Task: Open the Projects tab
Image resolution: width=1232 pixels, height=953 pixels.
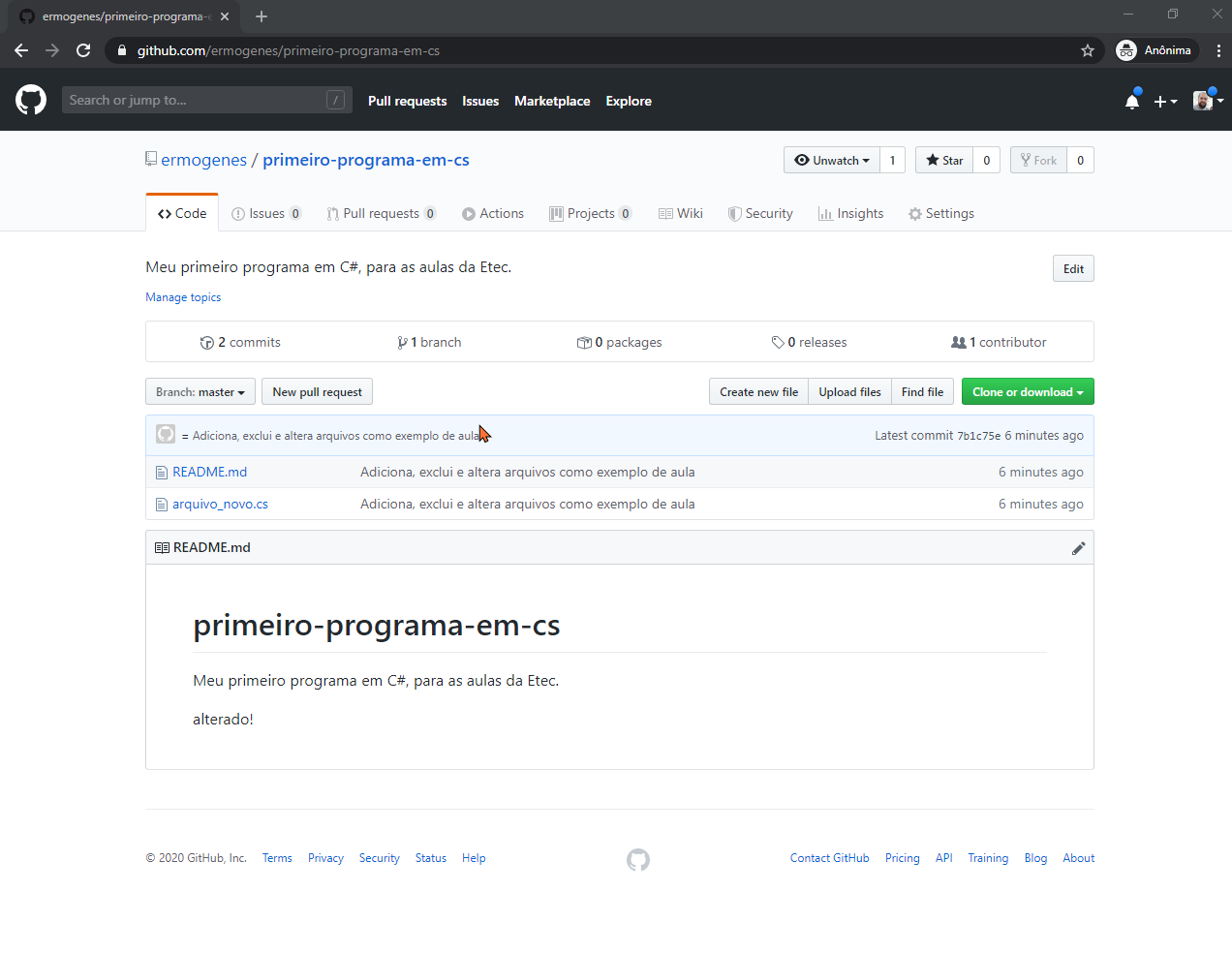Action: 591,213
